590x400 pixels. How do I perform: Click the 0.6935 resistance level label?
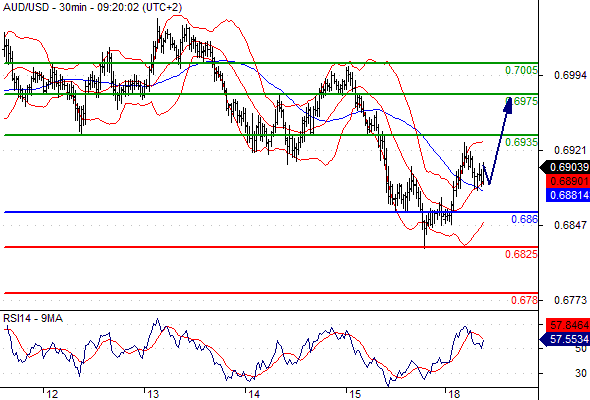521,142
